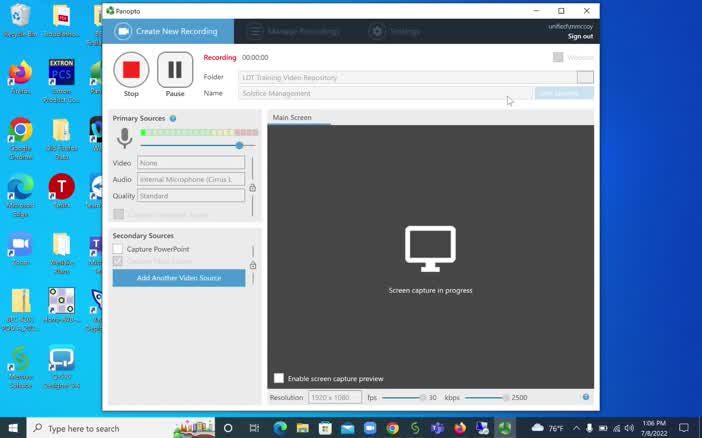This screenshot has height=438, width=702.
Task: Click the microphone icon in Primary Sources
Action: [x=124, y=138]
